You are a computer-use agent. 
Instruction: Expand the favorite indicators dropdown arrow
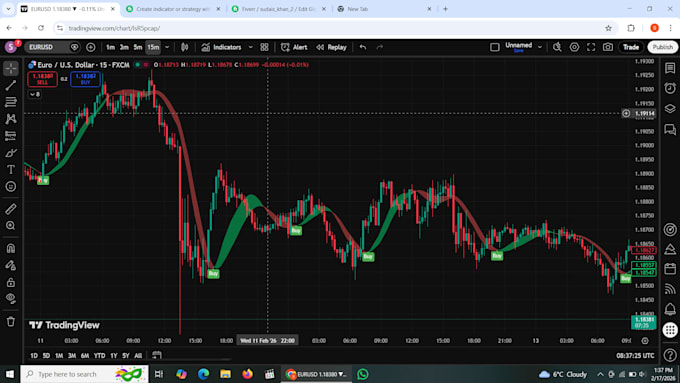click(x=251, y=47)
